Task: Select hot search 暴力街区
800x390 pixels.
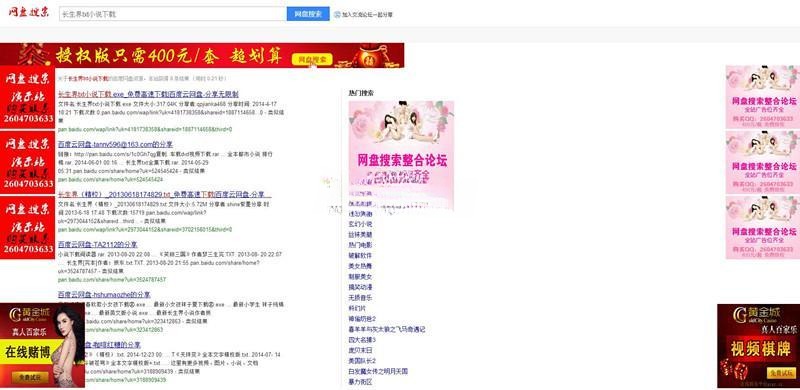Action: coord(360,382)
